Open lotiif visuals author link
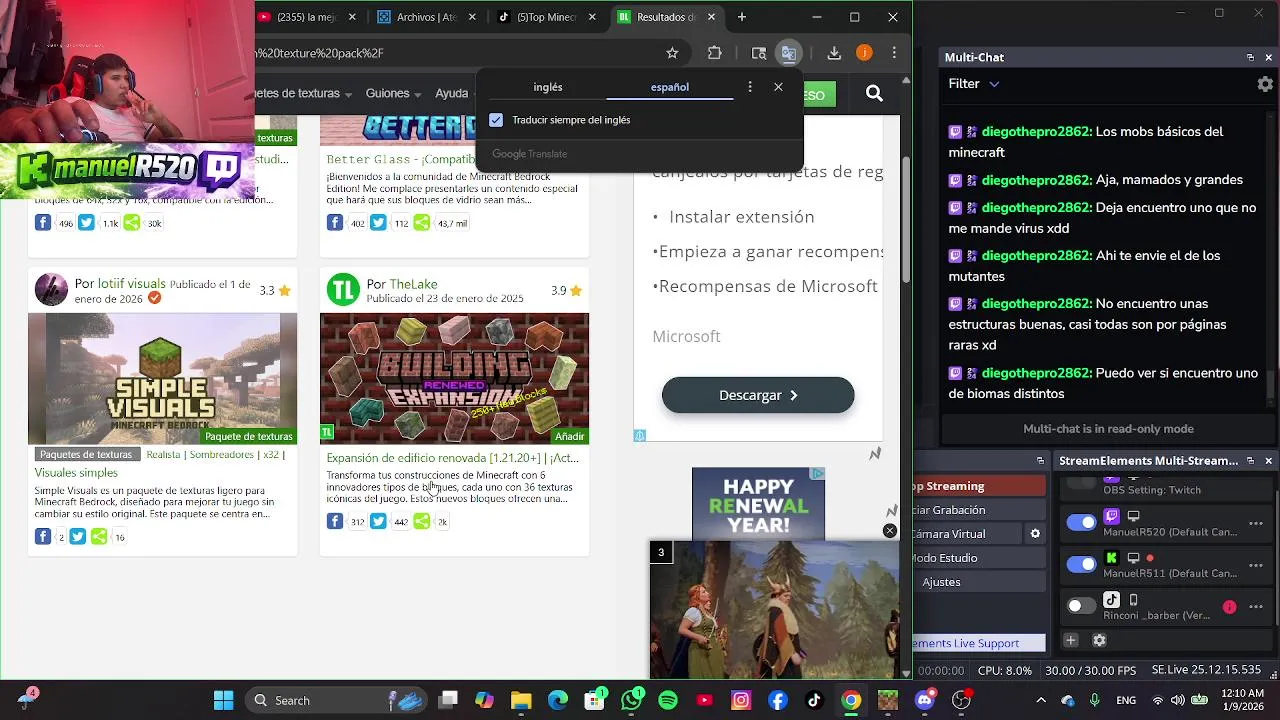 [x=132, y=284]
